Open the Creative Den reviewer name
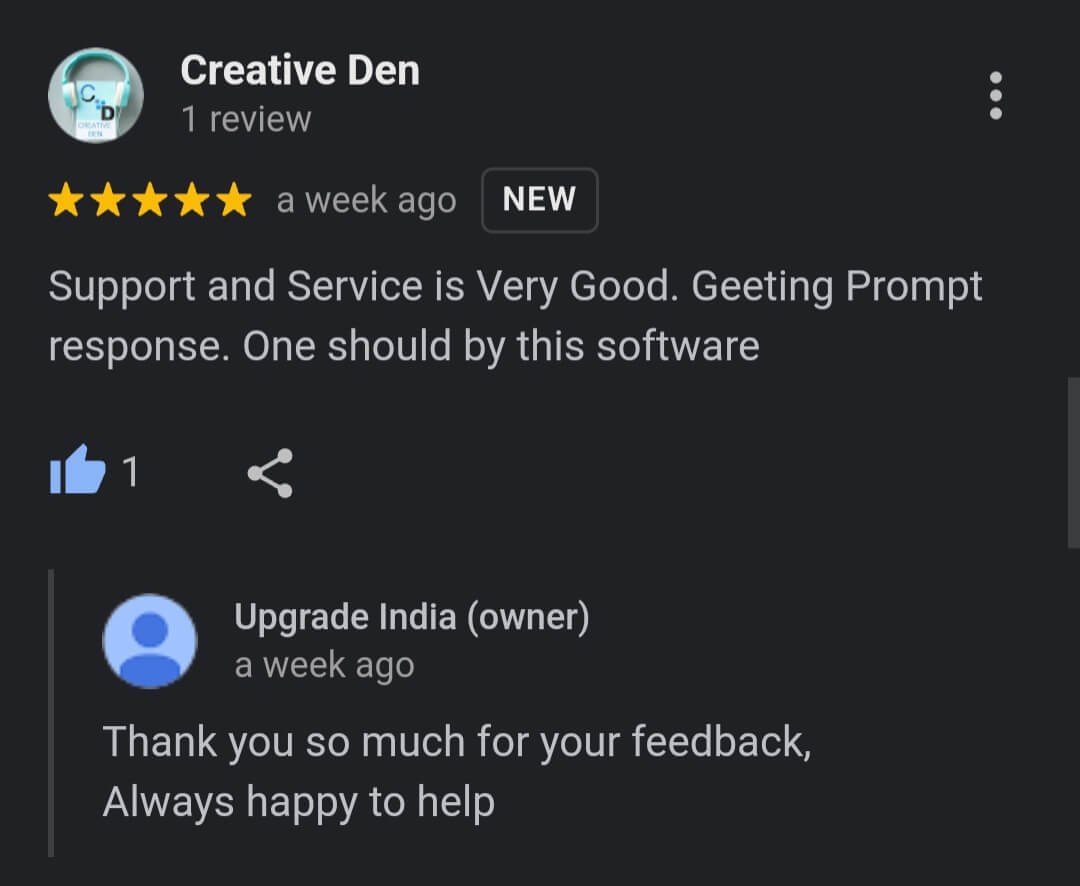Screen dimensions: 1080x886 [x=300, y=70]
